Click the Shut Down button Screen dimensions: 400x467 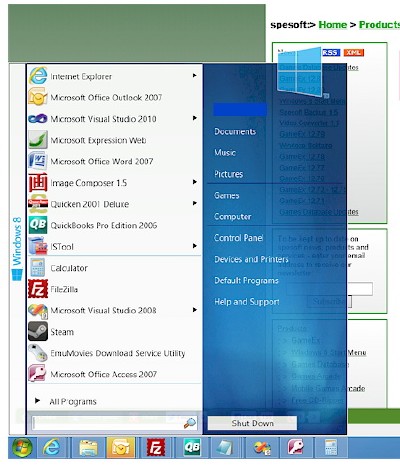[x=252, y=423]
